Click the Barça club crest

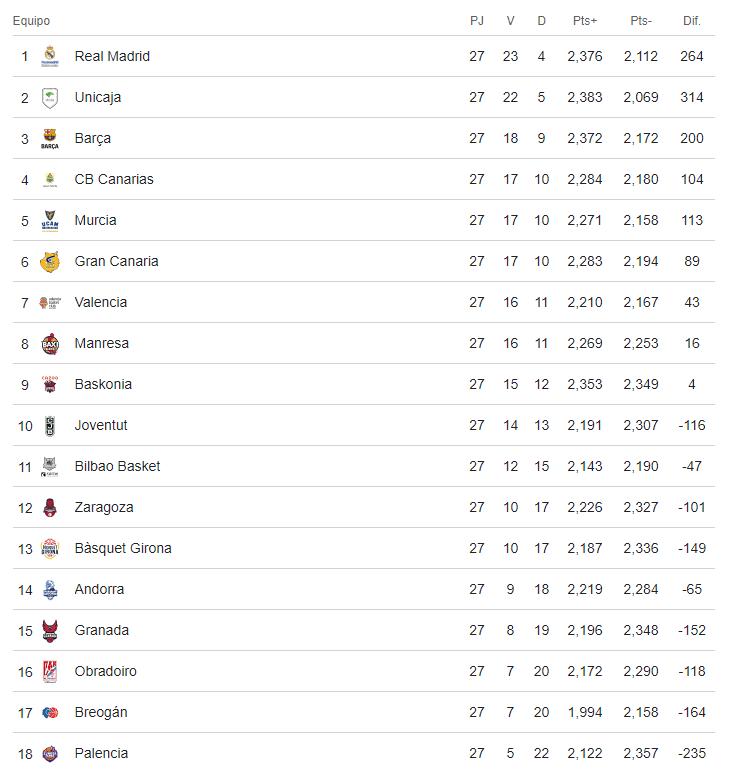(50, 139)
